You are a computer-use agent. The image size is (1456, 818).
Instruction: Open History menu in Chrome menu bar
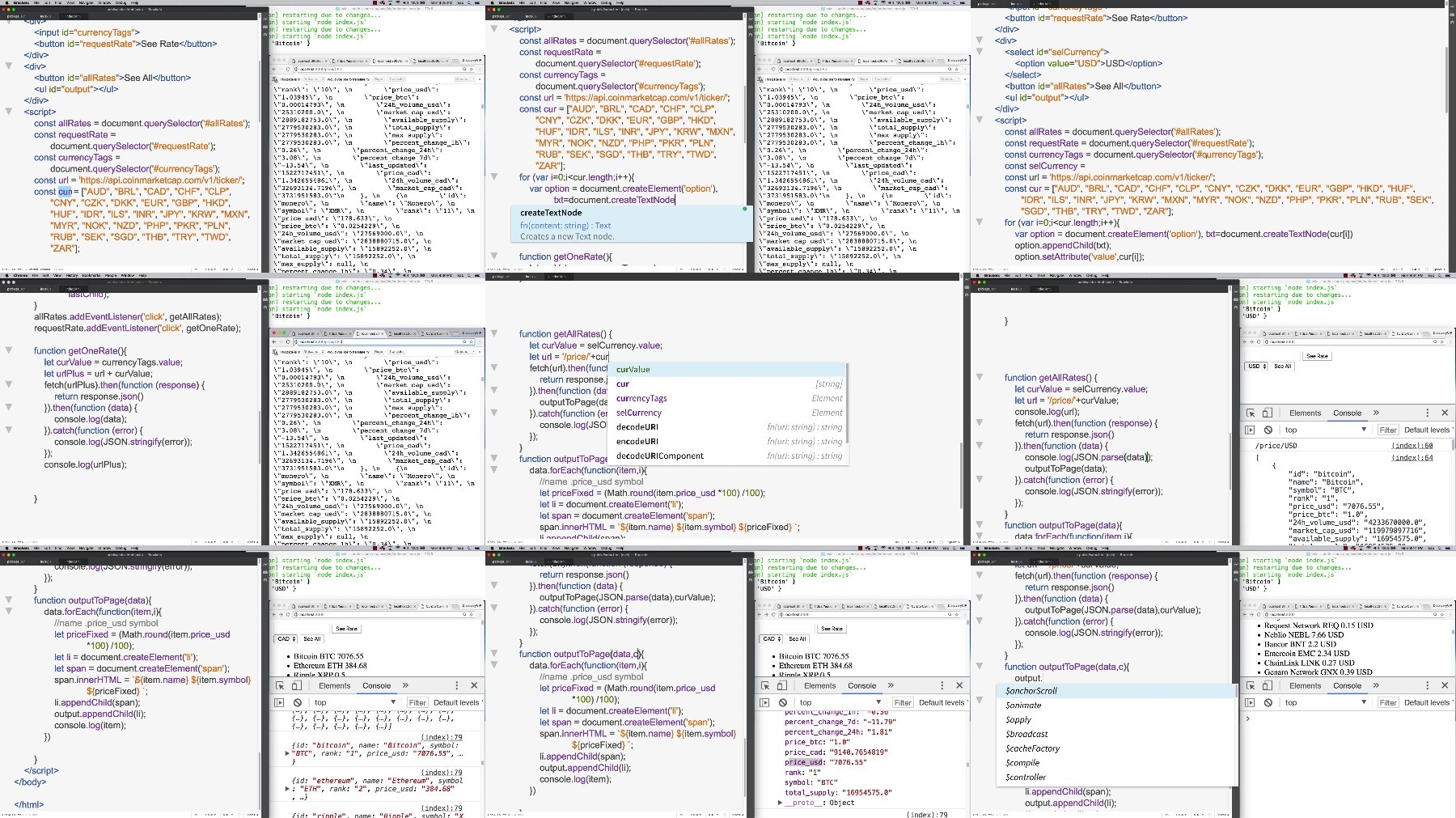pos(72,276)
